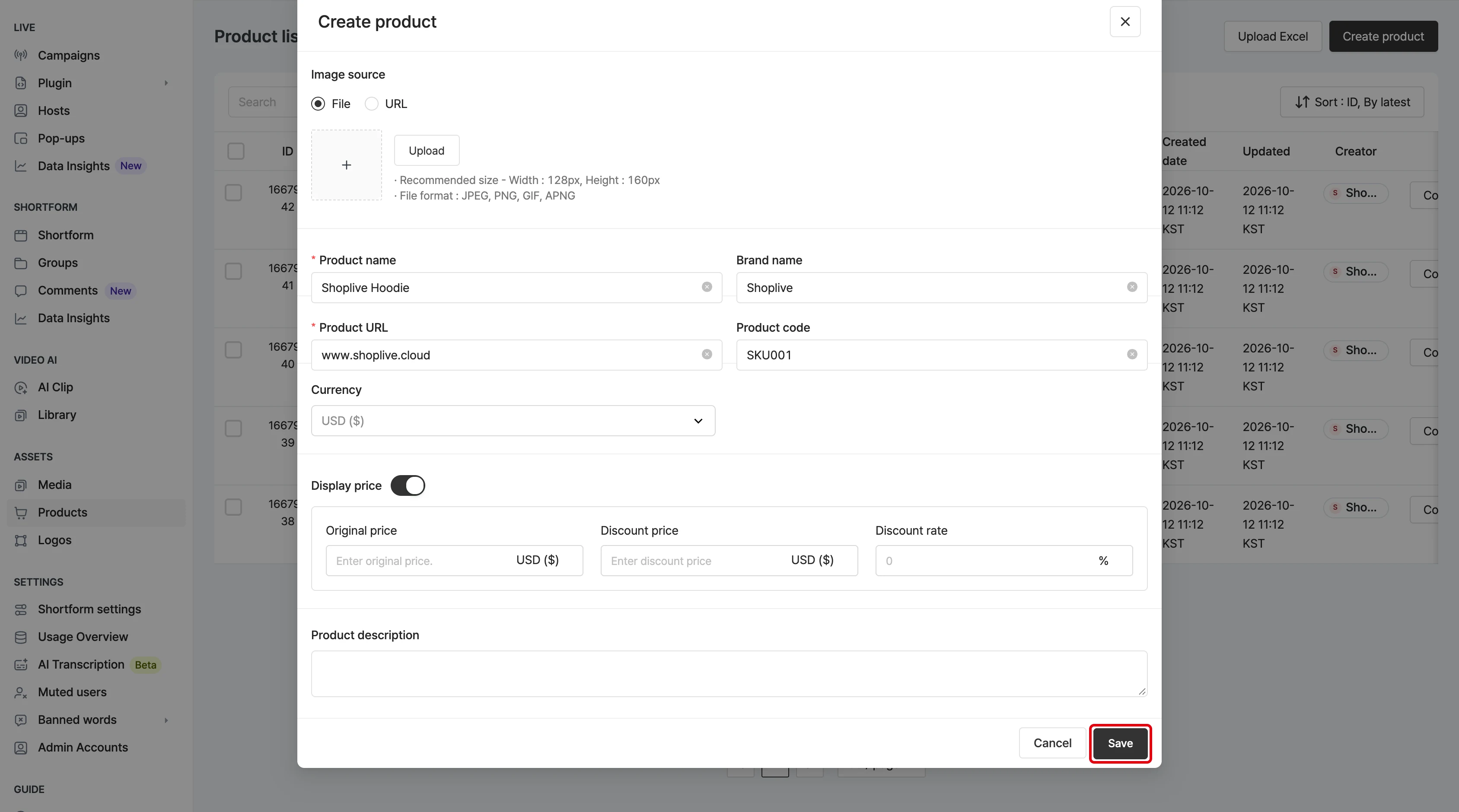Image resolution: width=1459 pixels, height=812 pixels.
Task: Open Muted users page
Action: pyautogui.click(x=72, y=692)
